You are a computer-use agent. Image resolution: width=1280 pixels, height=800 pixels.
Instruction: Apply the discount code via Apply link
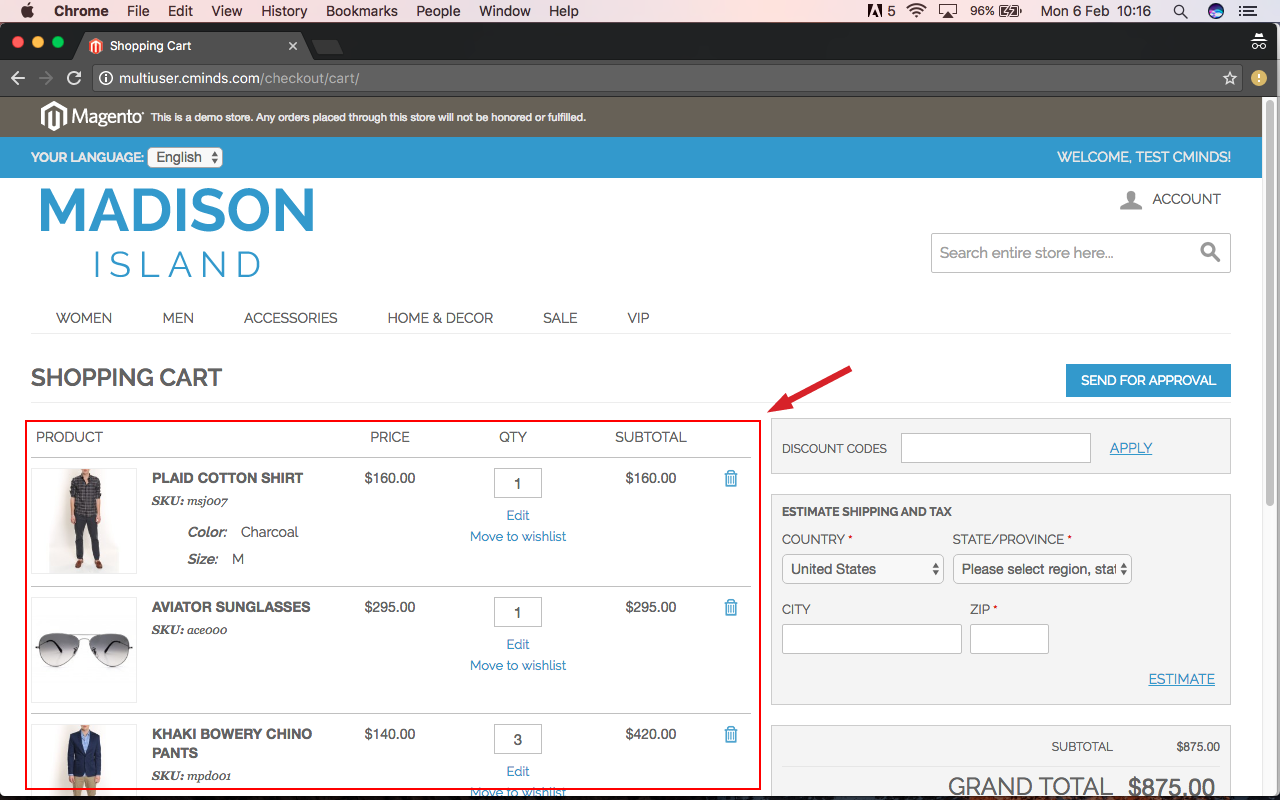tap(1131, 448)
